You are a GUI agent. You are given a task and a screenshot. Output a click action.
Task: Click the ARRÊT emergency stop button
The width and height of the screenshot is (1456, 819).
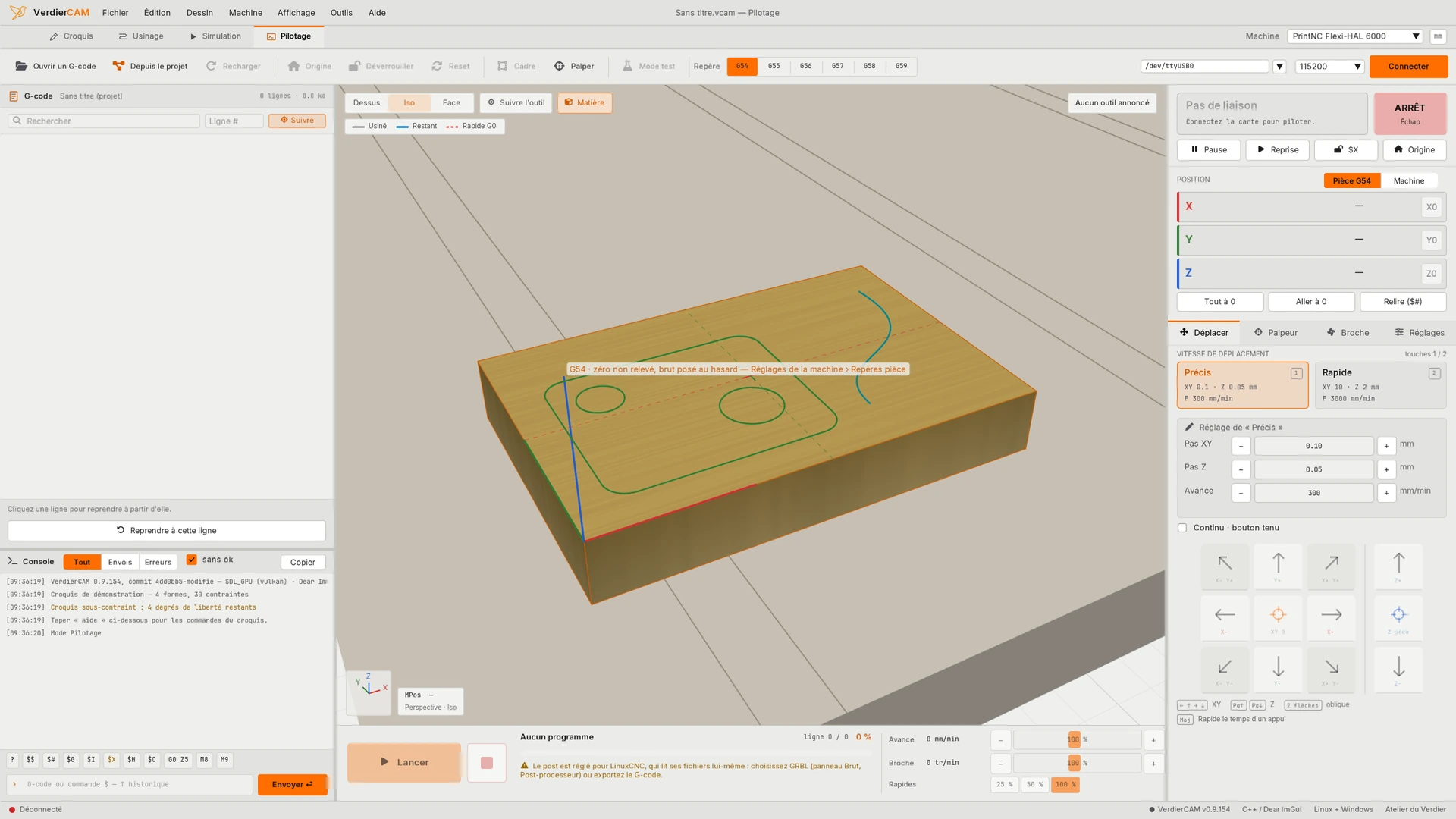tap(1410, 114)
